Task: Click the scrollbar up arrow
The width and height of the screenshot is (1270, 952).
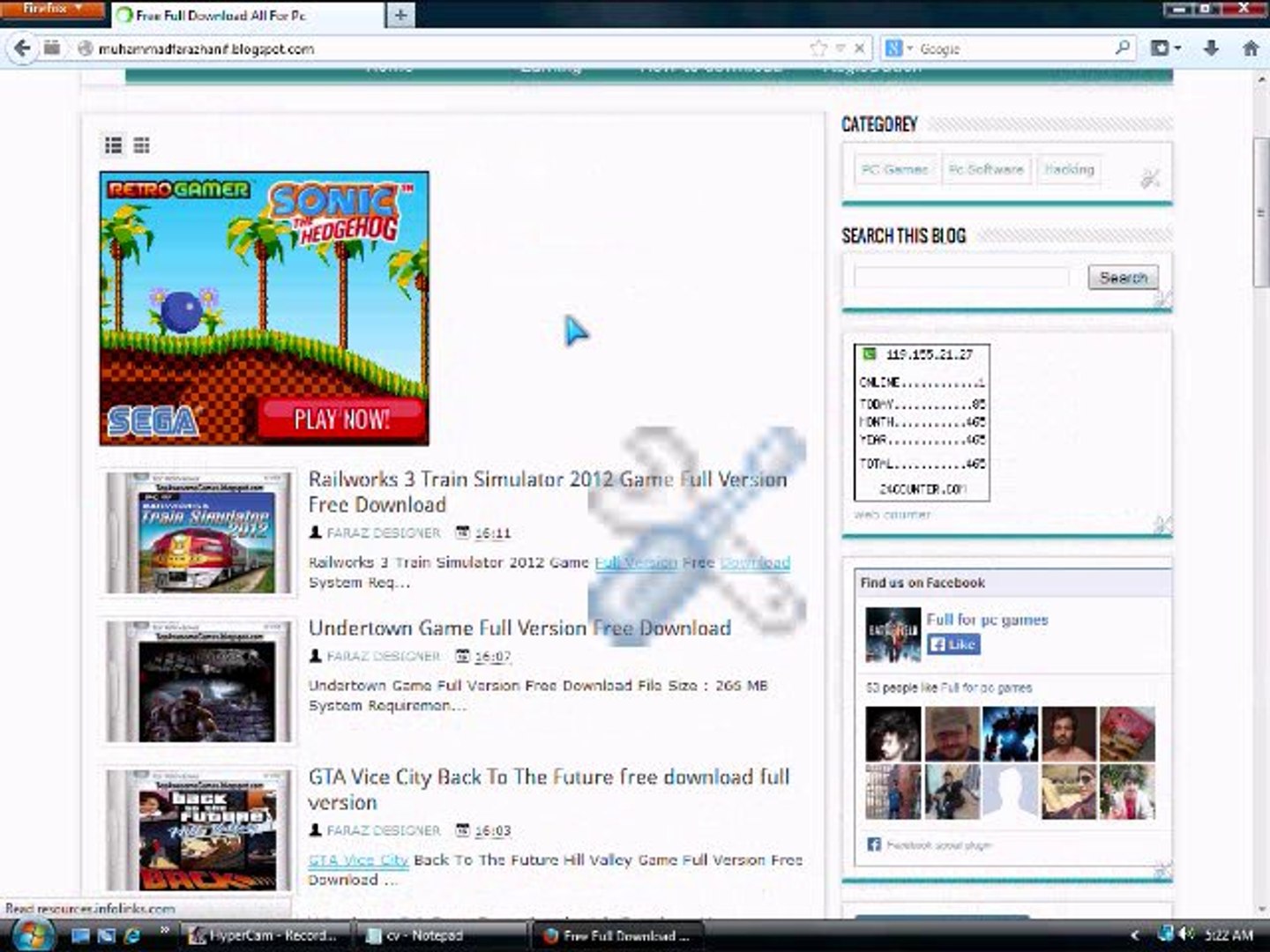Action: click(x=1261, y=79)
